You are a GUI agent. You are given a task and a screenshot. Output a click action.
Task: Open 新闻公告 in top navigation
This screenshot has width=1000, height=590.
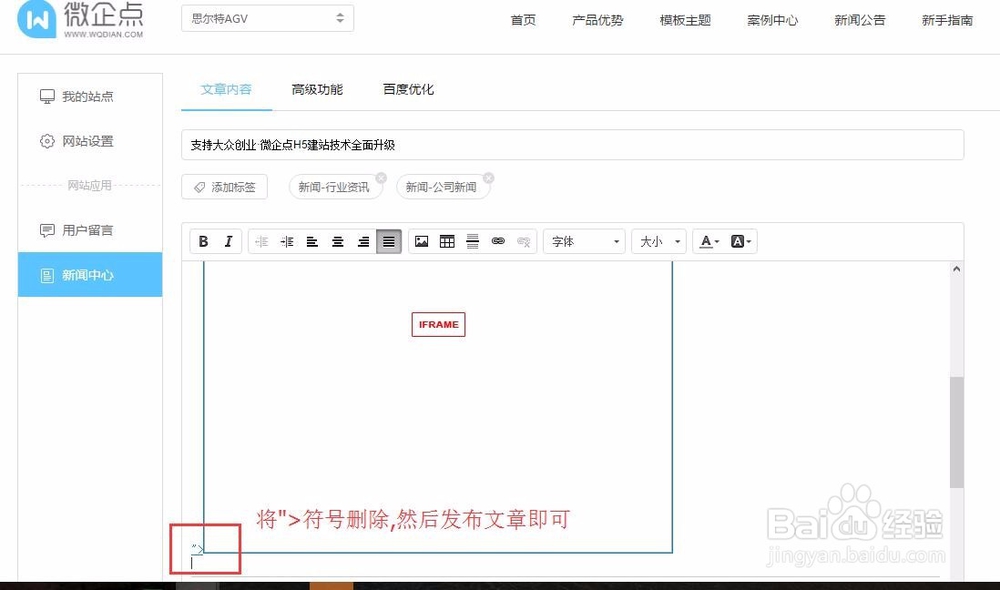pyautogui.click(x=860, y=20)
